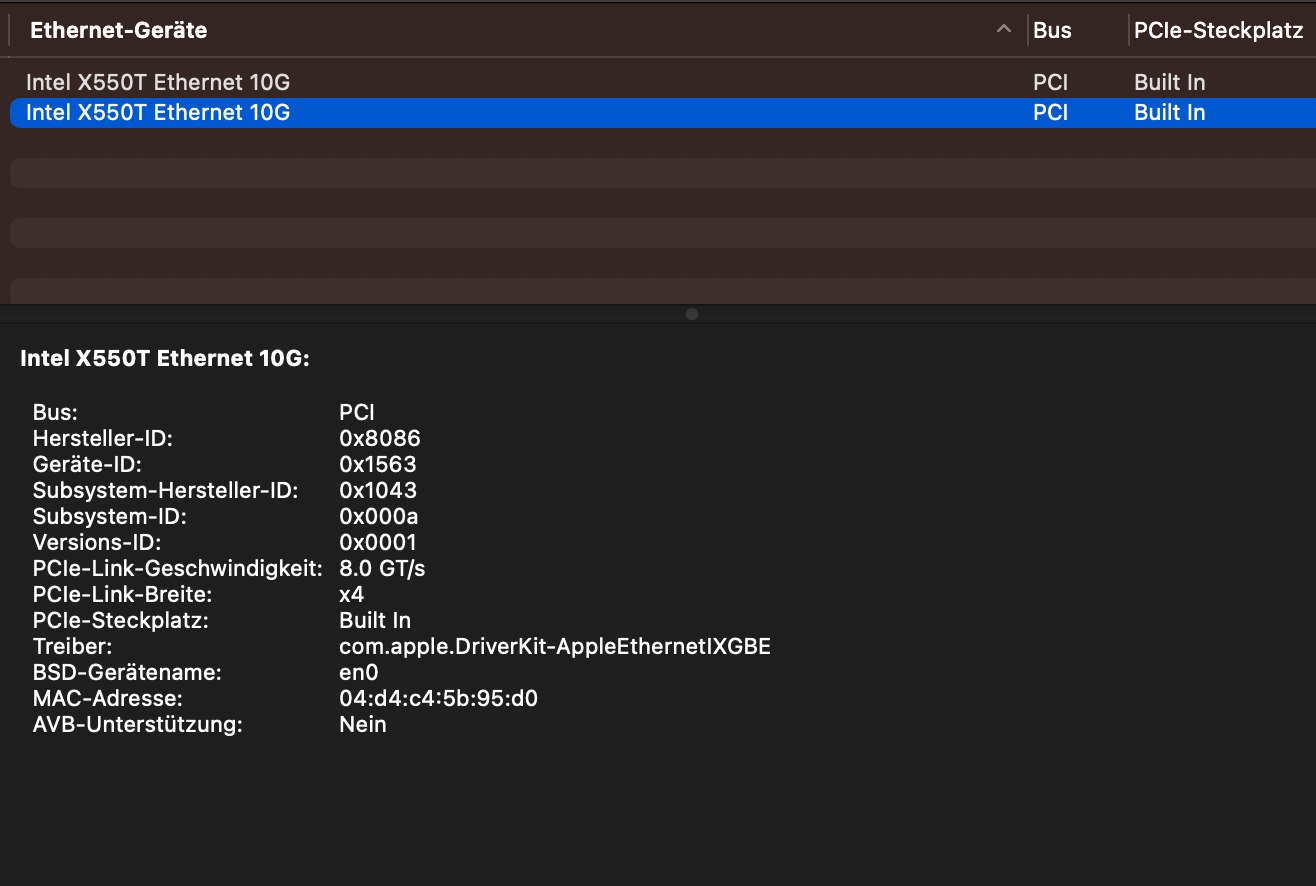1316x886 pixels.
Task: Select the Subsystem-ID value 0x000a
Action: click(x=379, y=516)
